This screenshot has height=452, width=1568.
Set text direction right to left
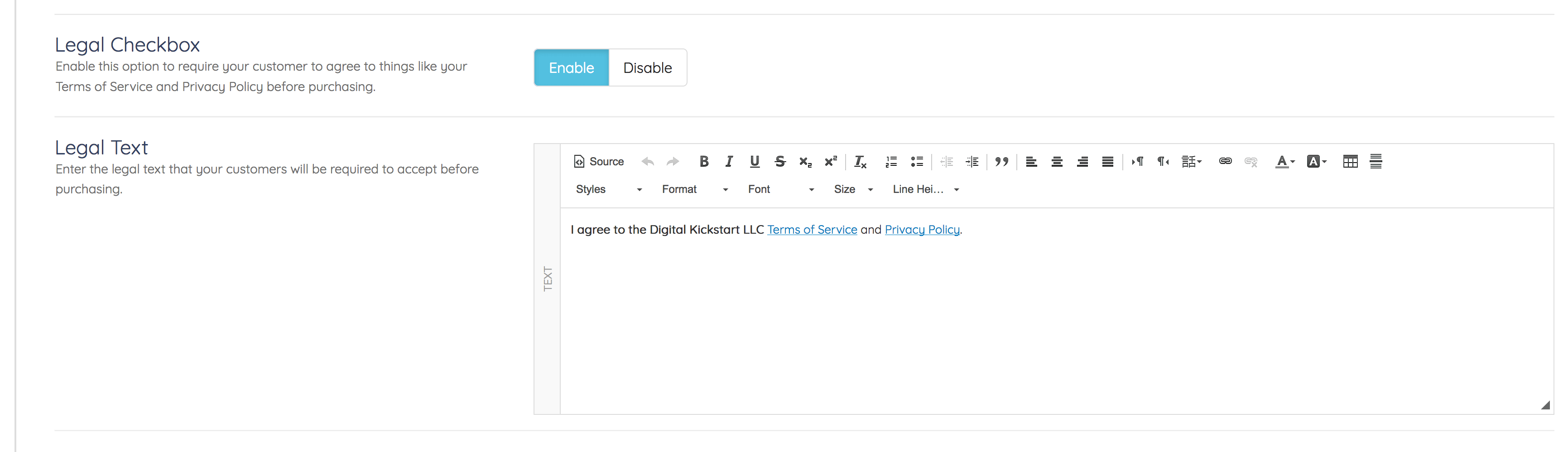pyautogui.click(x=1163, y=161)
